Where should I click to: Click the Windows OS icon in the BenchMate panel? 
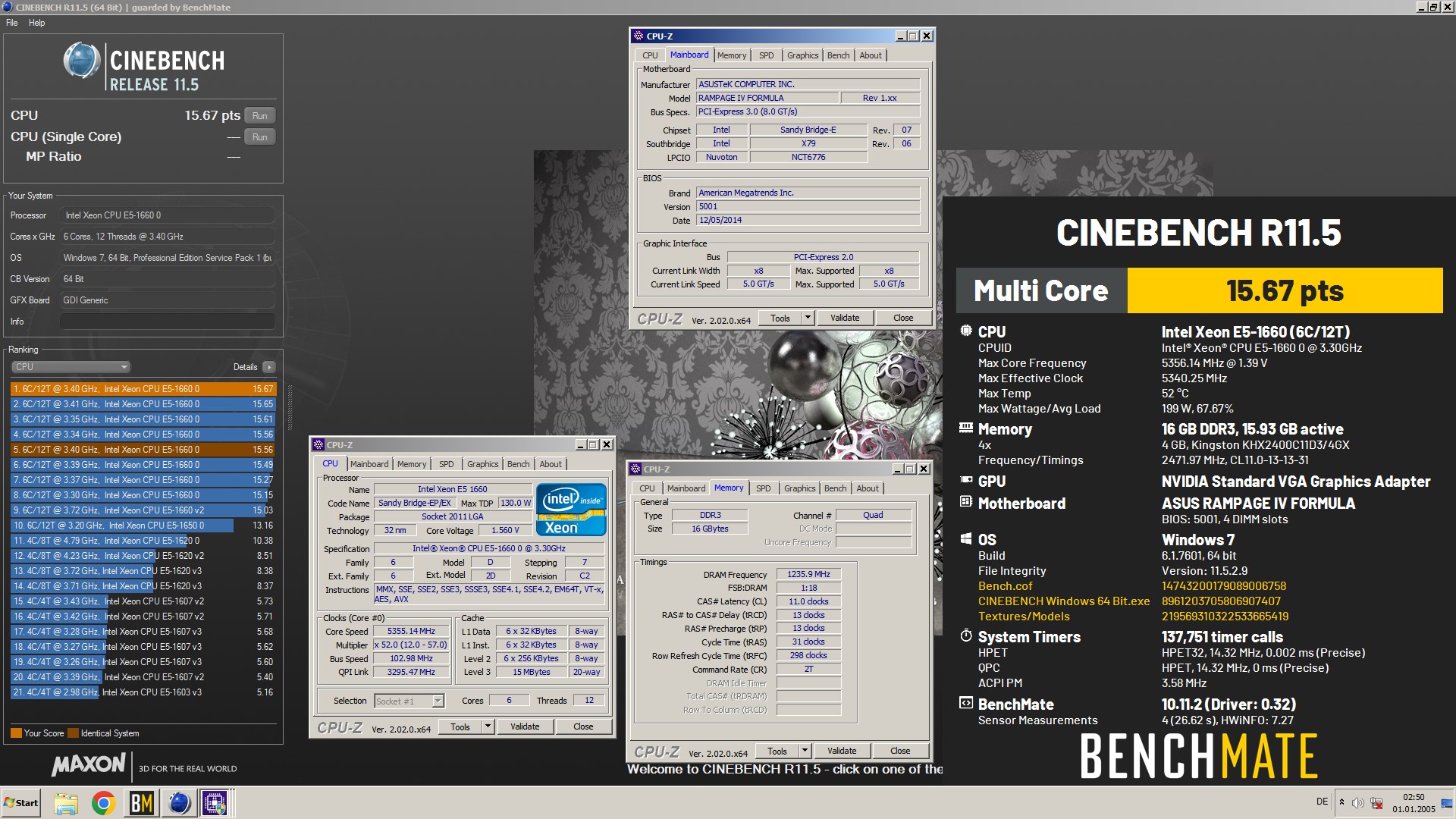point(966,538)
